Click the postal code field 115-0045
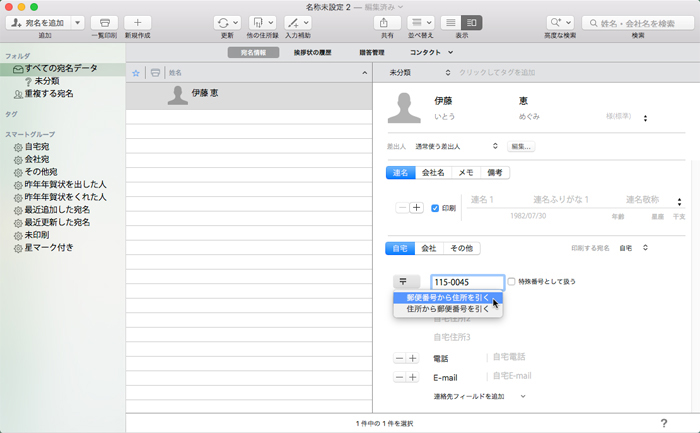Image resolution: width=700 pixels, height=433 pixels. pyautogui.click(x=466, y=282)
